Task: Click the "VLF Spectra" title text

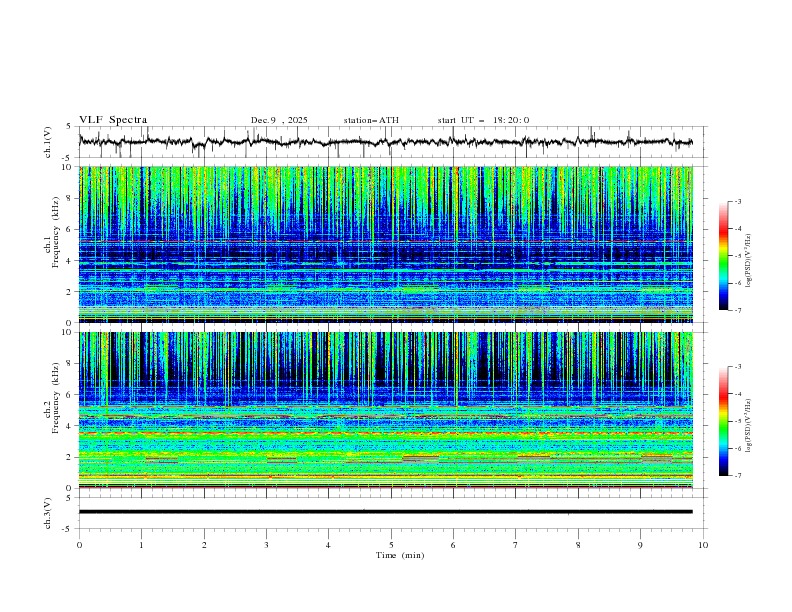Action: (x=113, y=120)
